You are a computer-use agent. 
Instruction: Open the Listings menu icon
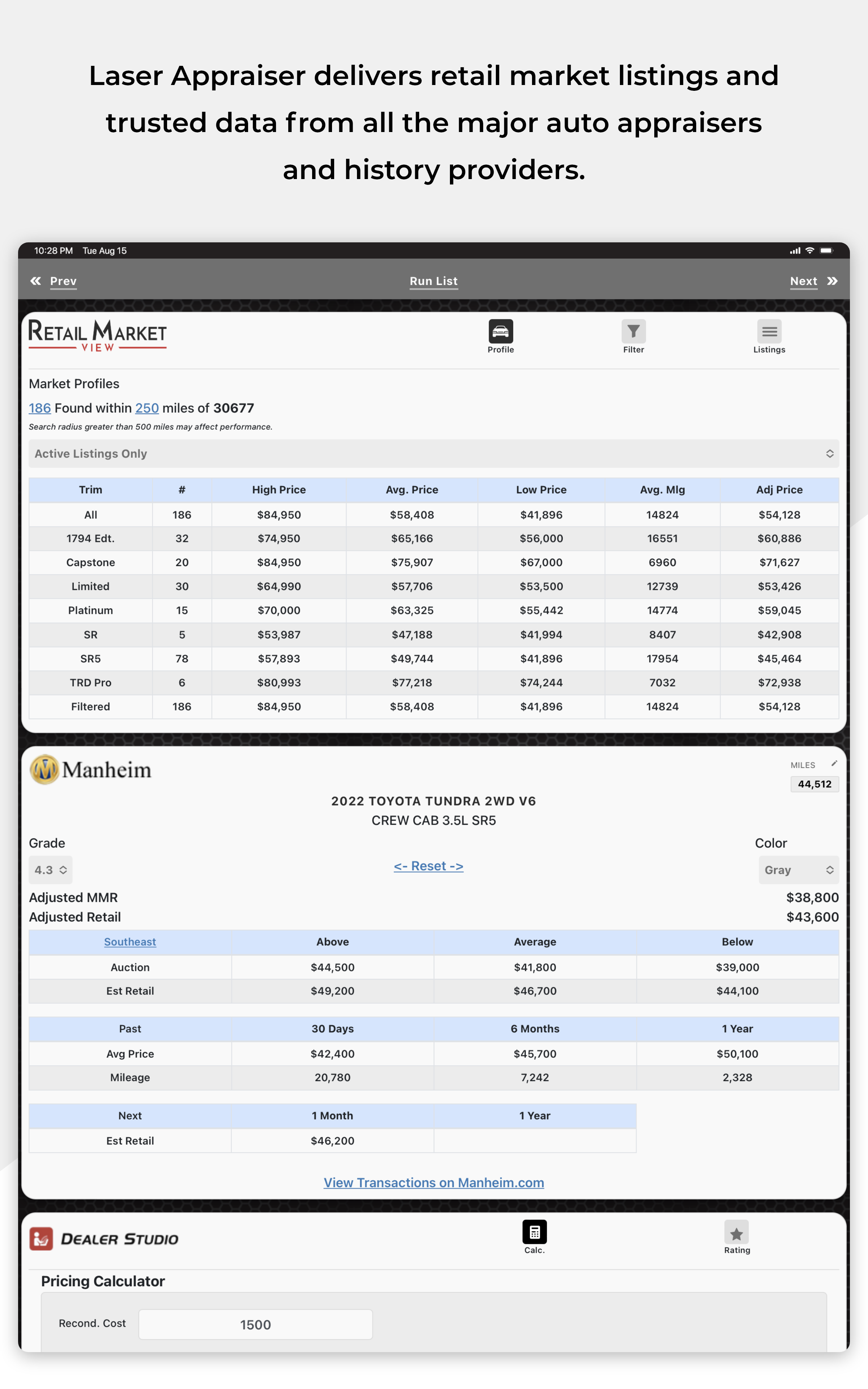coord(769,332)
